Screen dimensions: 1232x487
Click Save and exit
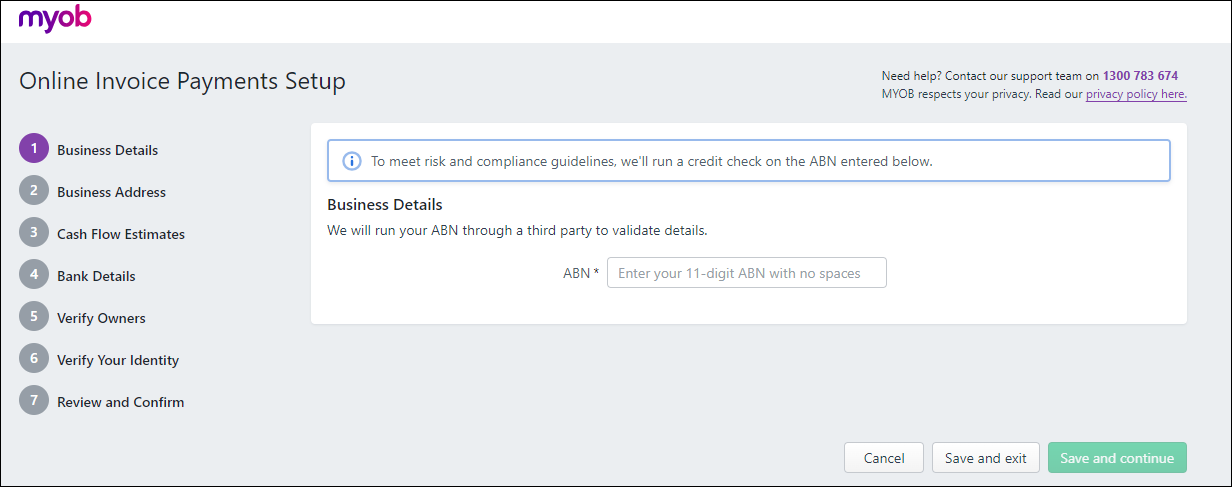[x=985, y=458]
